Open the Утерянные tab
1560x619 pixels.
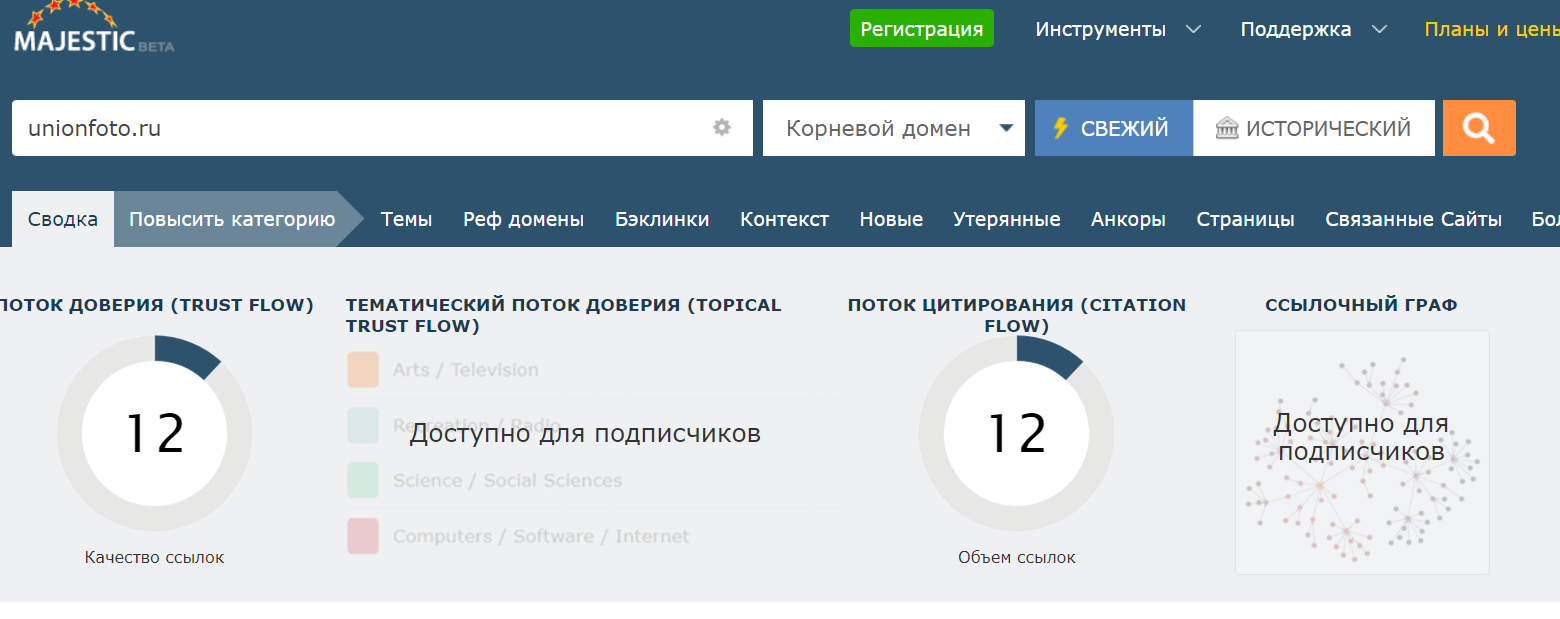click(1007, 219)
